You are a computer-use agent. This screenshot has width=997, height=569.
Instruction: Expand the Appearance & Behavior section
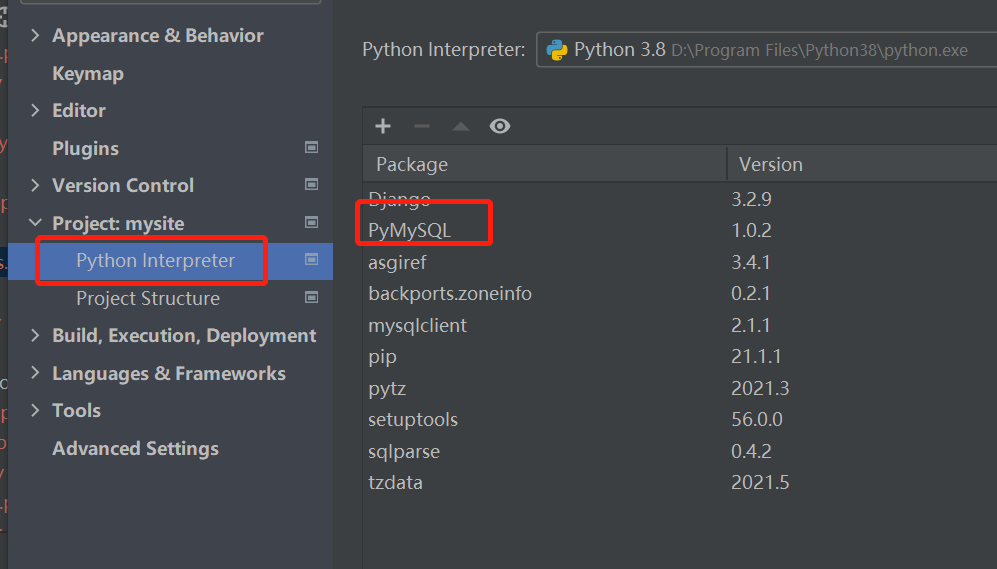(x=36, y=36)
